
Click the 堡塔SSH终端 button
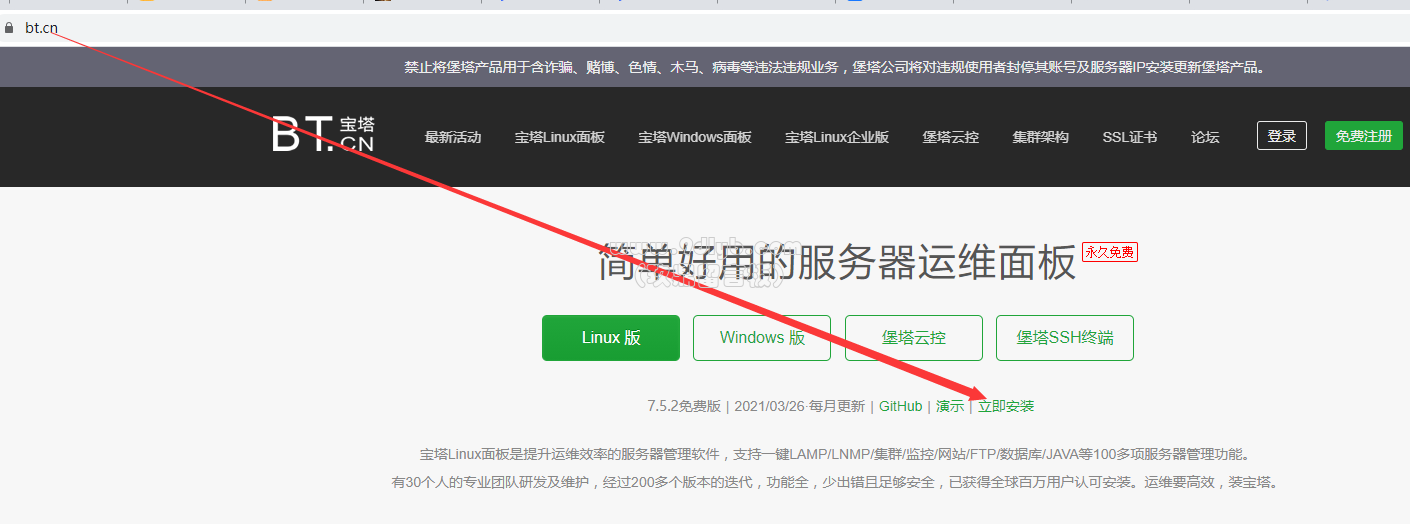(x=1065, y=338)
